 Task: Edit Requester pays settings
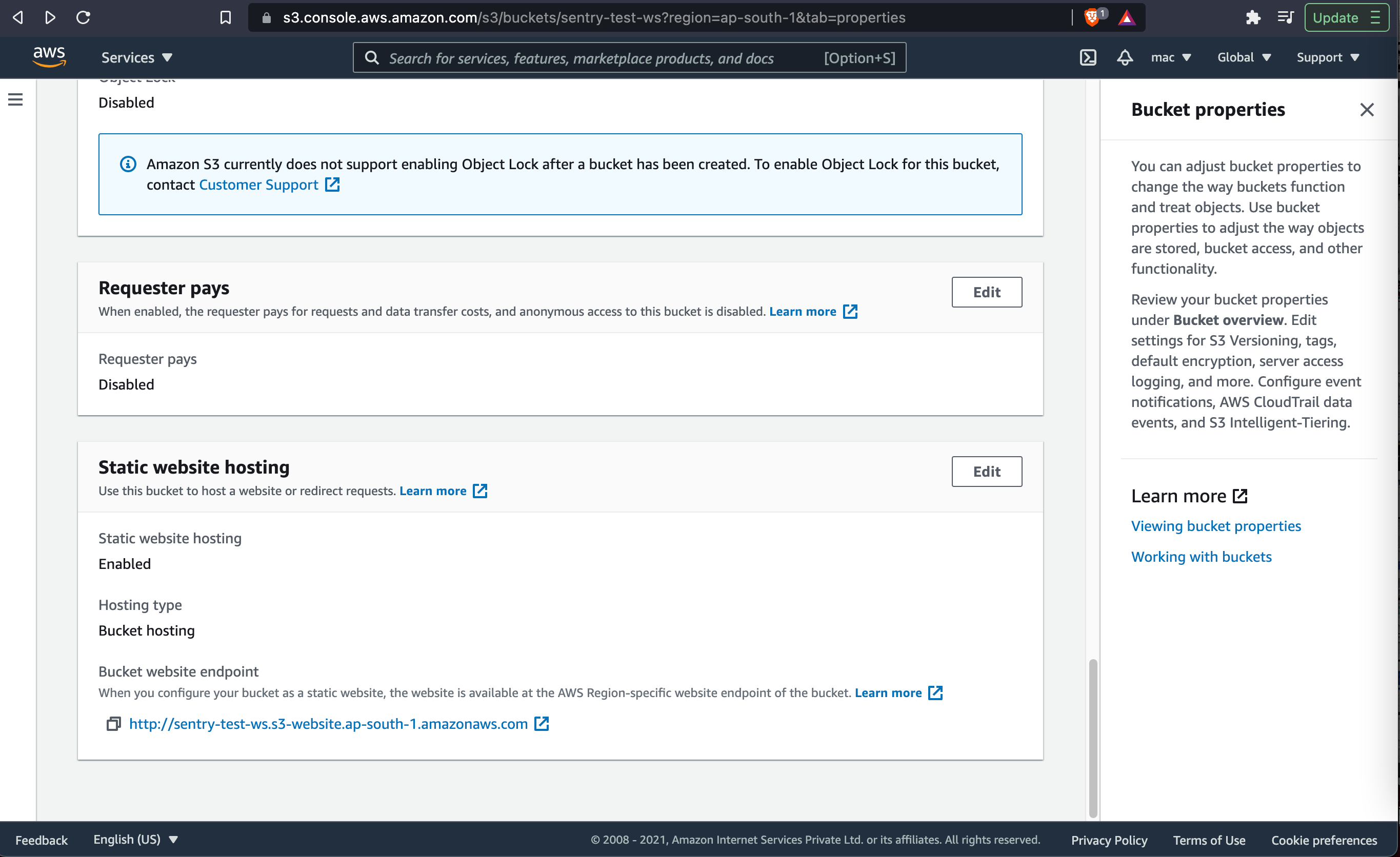click(x=986, y=292)
